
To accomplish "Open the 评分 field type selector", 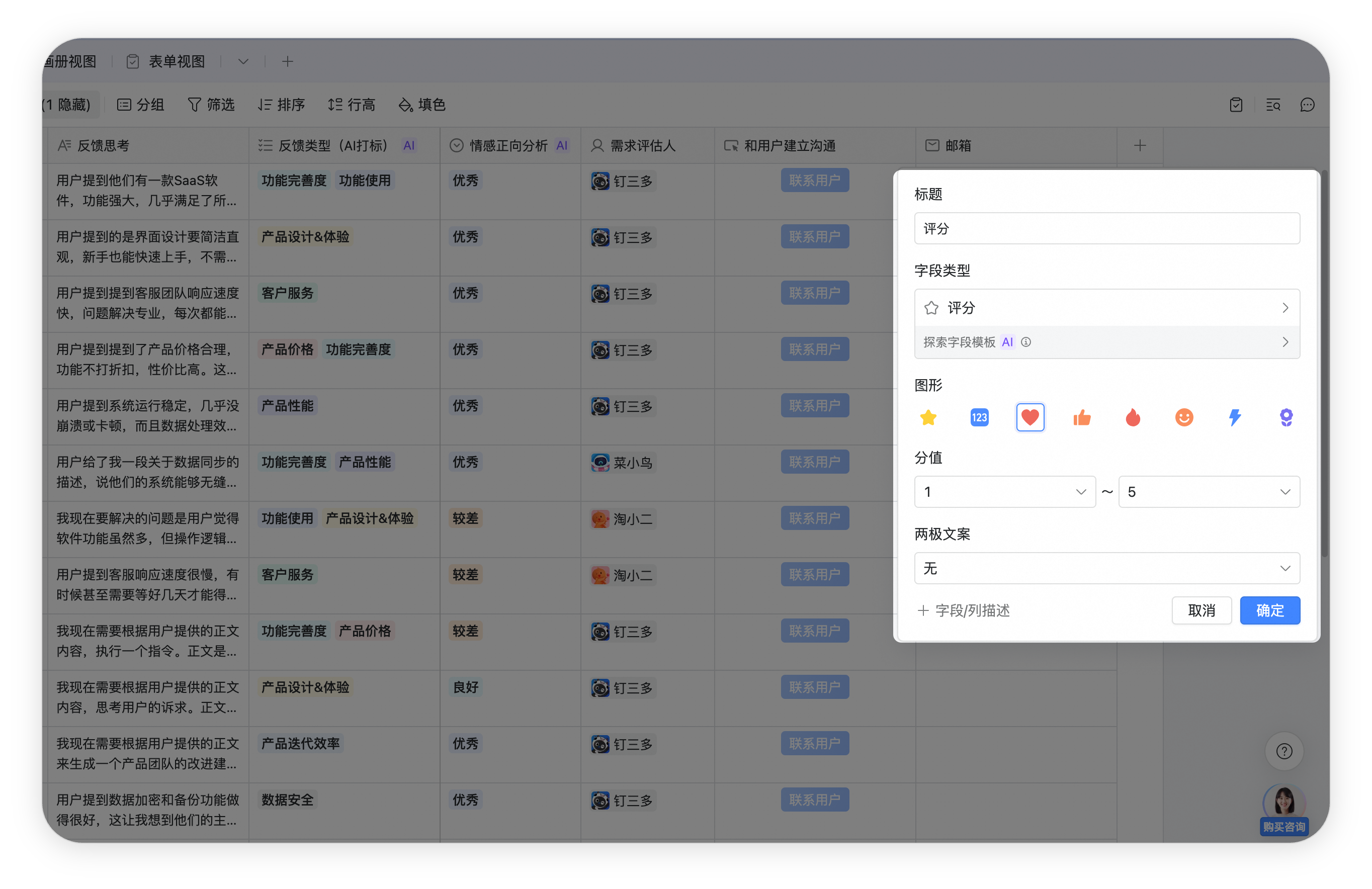I will point(1107,308).
